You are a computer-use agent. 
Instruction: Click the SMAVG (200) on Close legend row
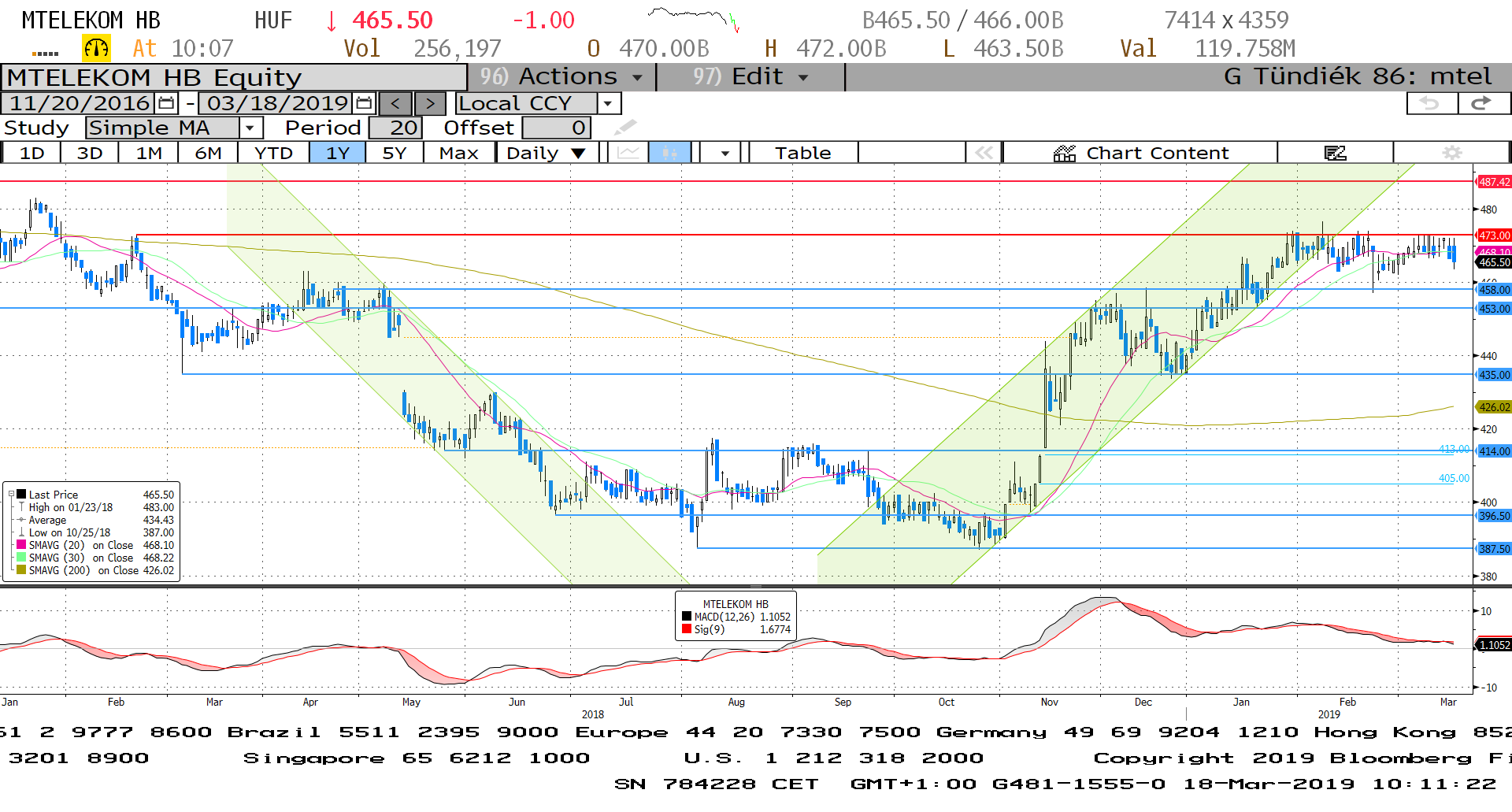[x=95, y=570]
